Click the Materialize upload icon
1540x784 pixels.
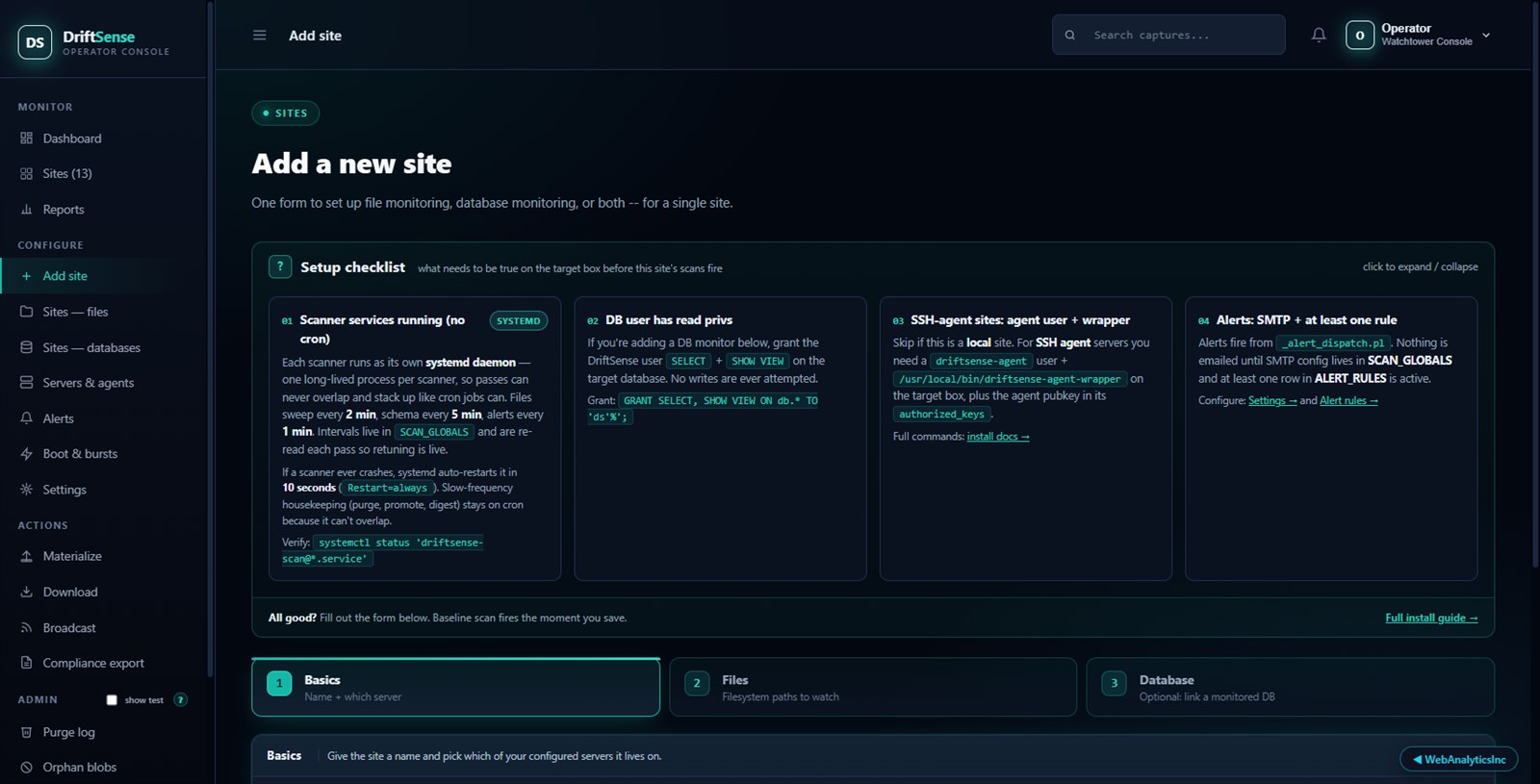point(26,556)
